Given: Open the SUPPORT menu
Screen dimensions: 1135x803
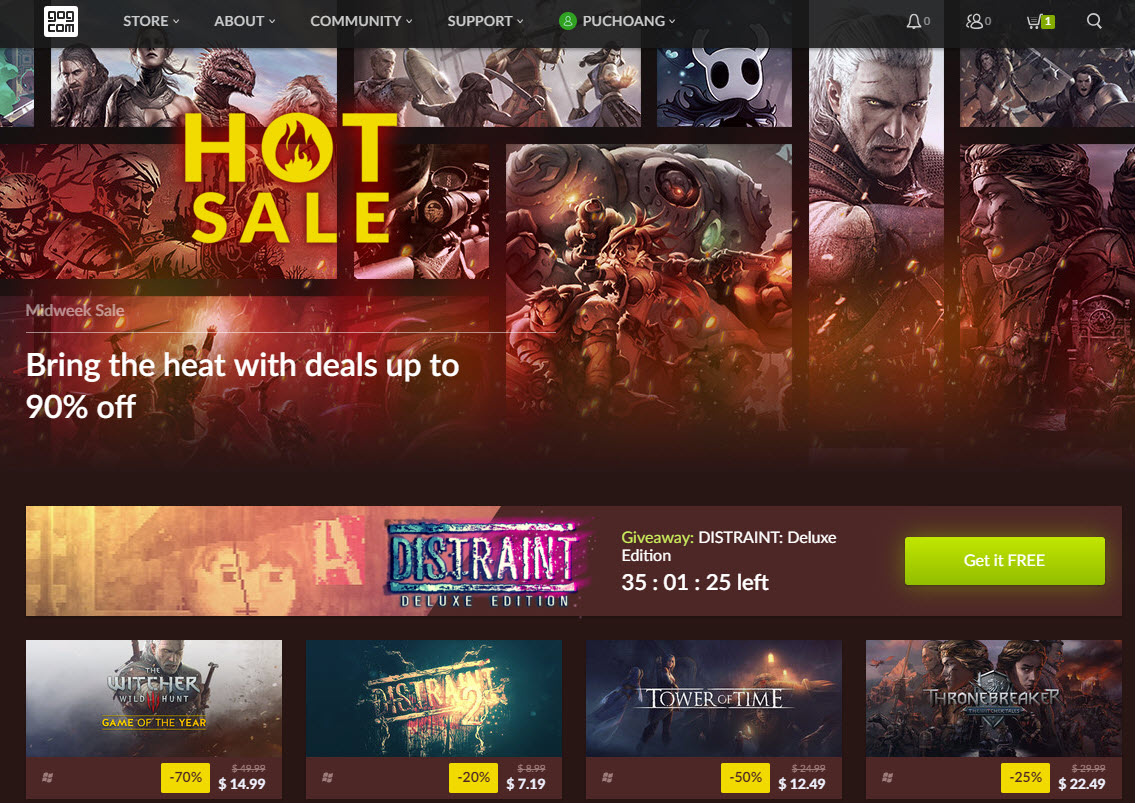Looking at the screenshot, I should 485,21.
